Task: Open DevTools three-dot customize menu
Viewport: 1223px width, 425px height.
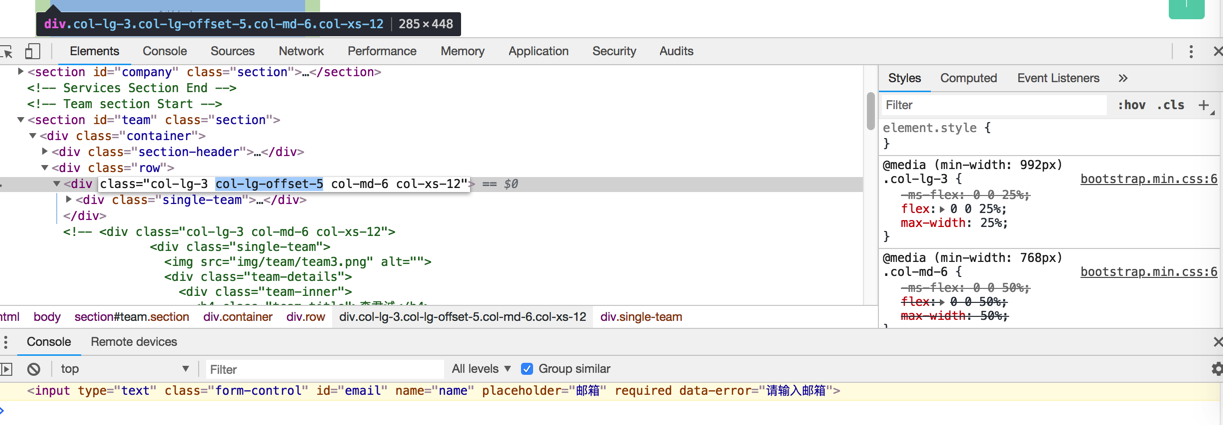Action: pyautogui.click(x=1191, y=51)
